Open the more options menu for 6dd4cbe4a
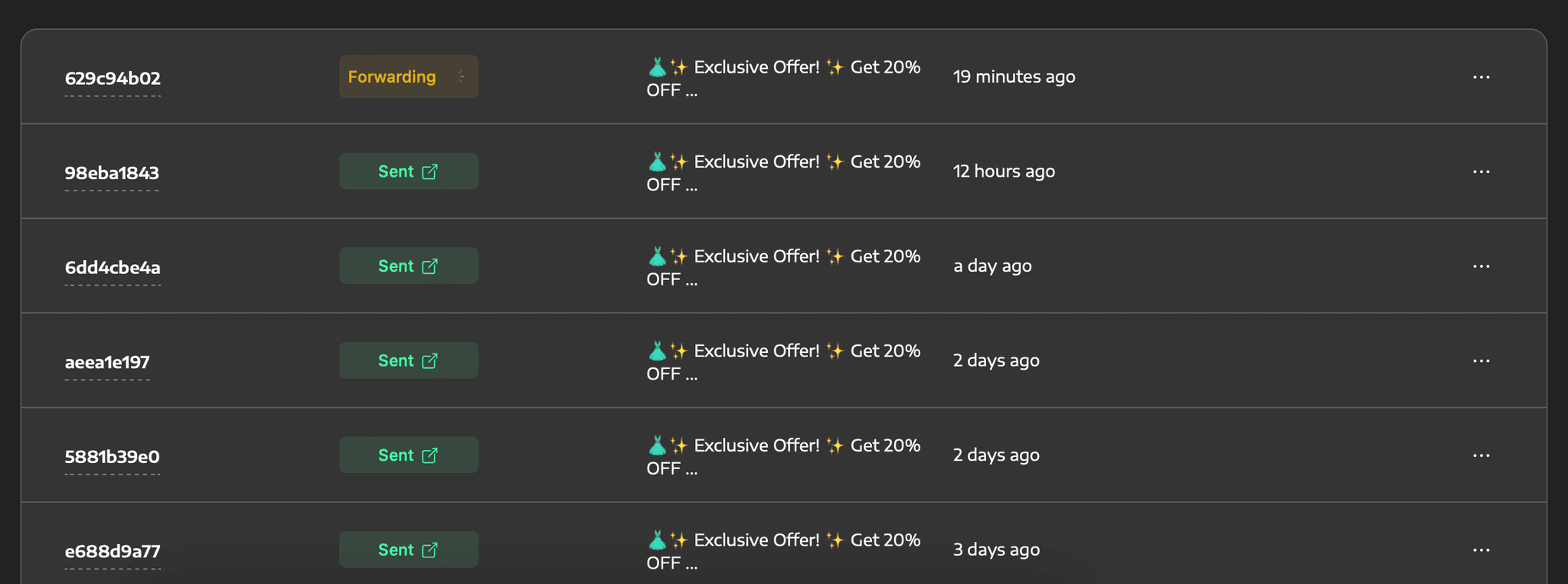This screenshot has width=1568, height=584. pos(1481,266)
